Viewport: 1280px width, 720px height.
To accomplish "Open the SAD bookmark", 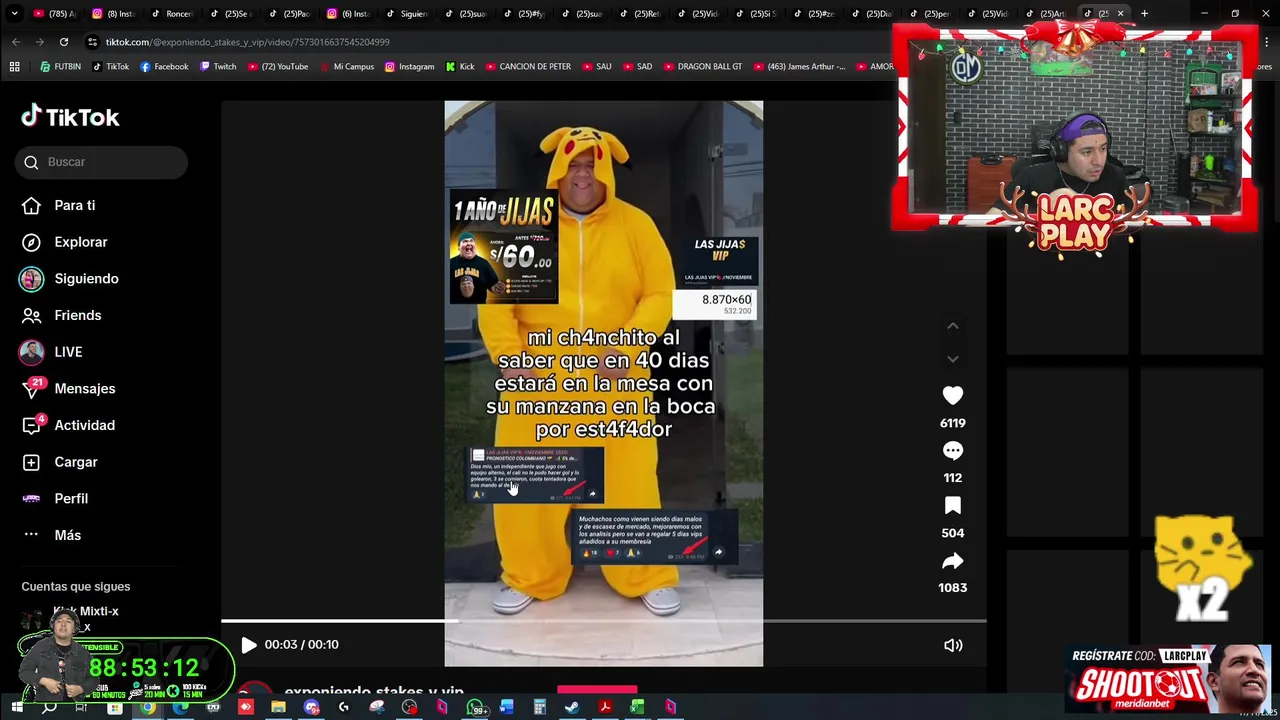I will 637,67.
